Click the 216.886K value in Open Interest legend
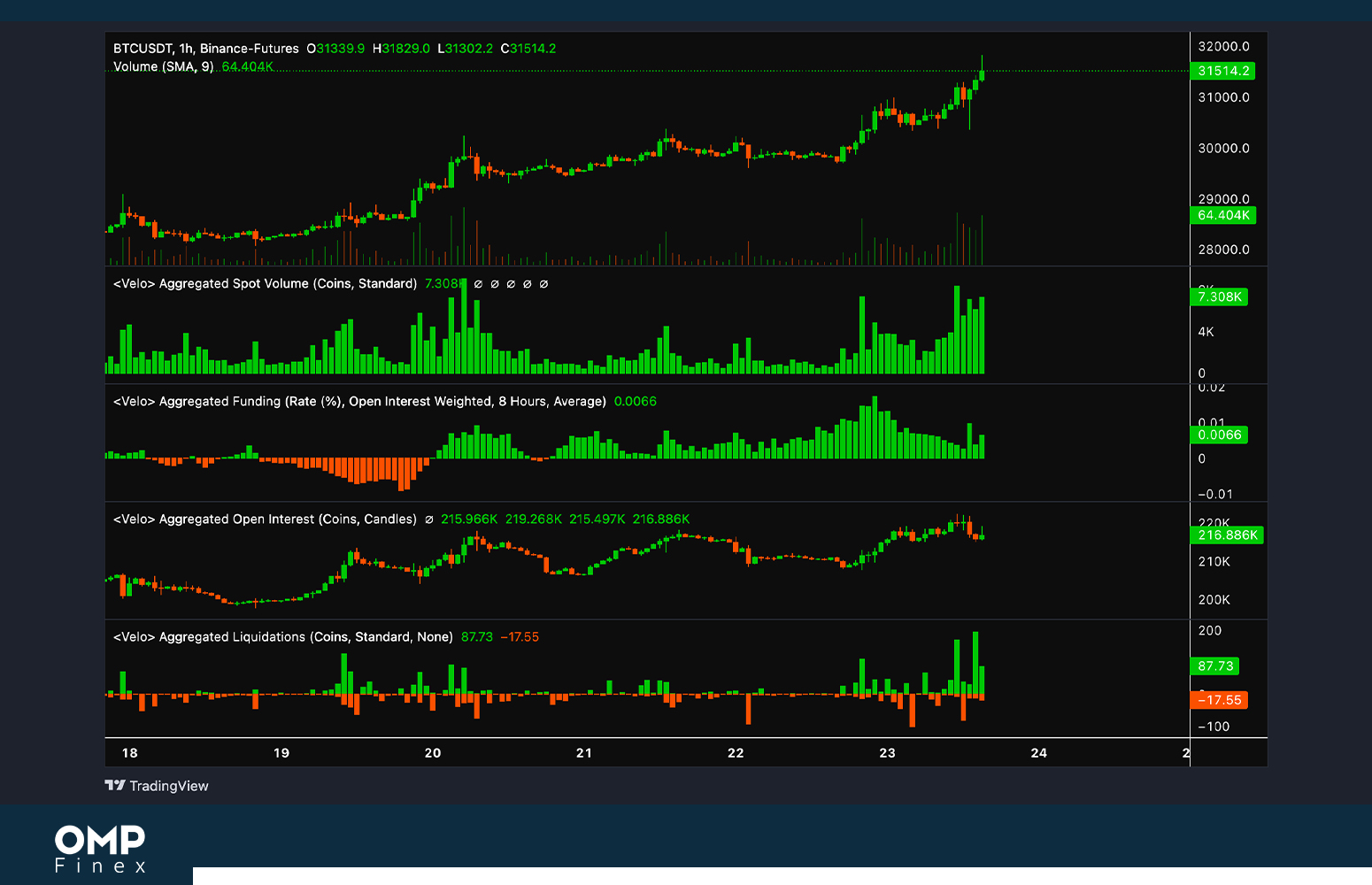 coord(660,519)
